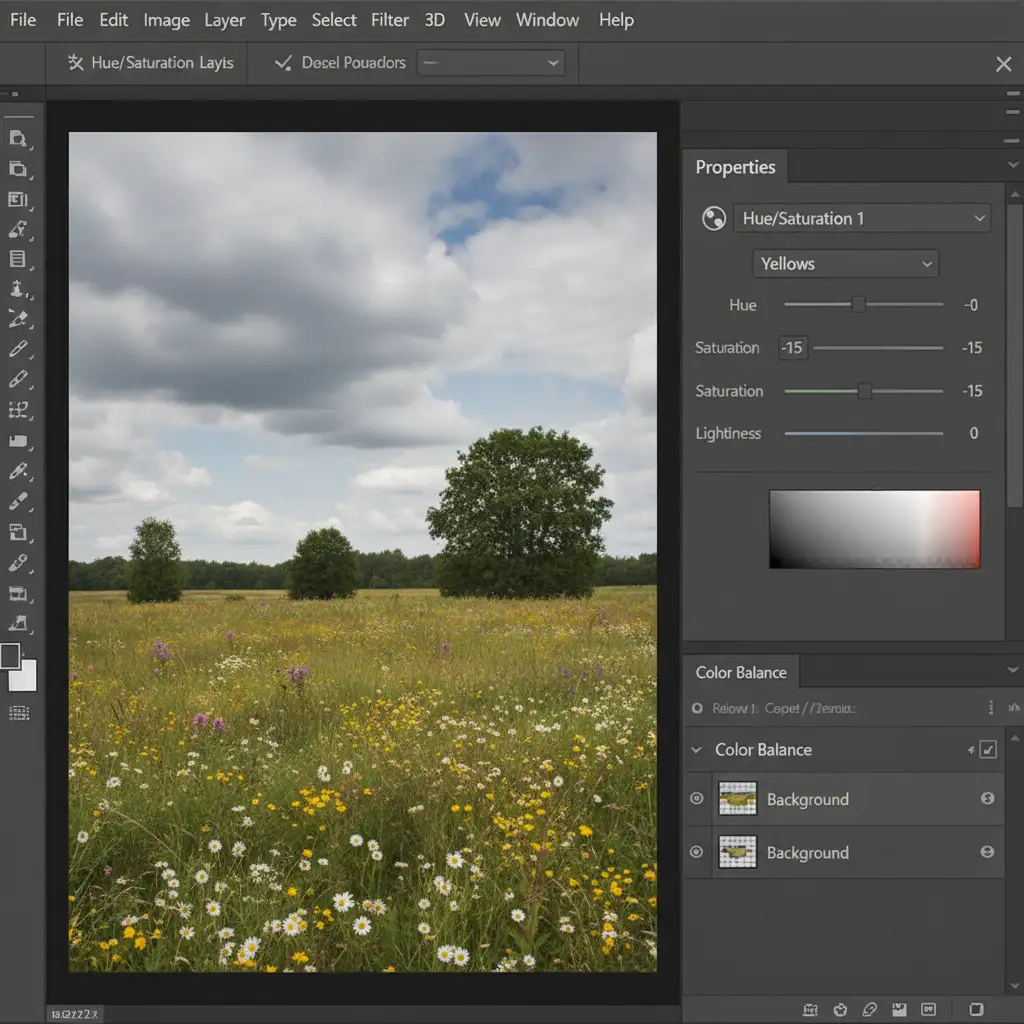The height and width of the screenshot is (1024, 1024).
Task: Switch to the Properties tab
Action: (x=735, y=167)
